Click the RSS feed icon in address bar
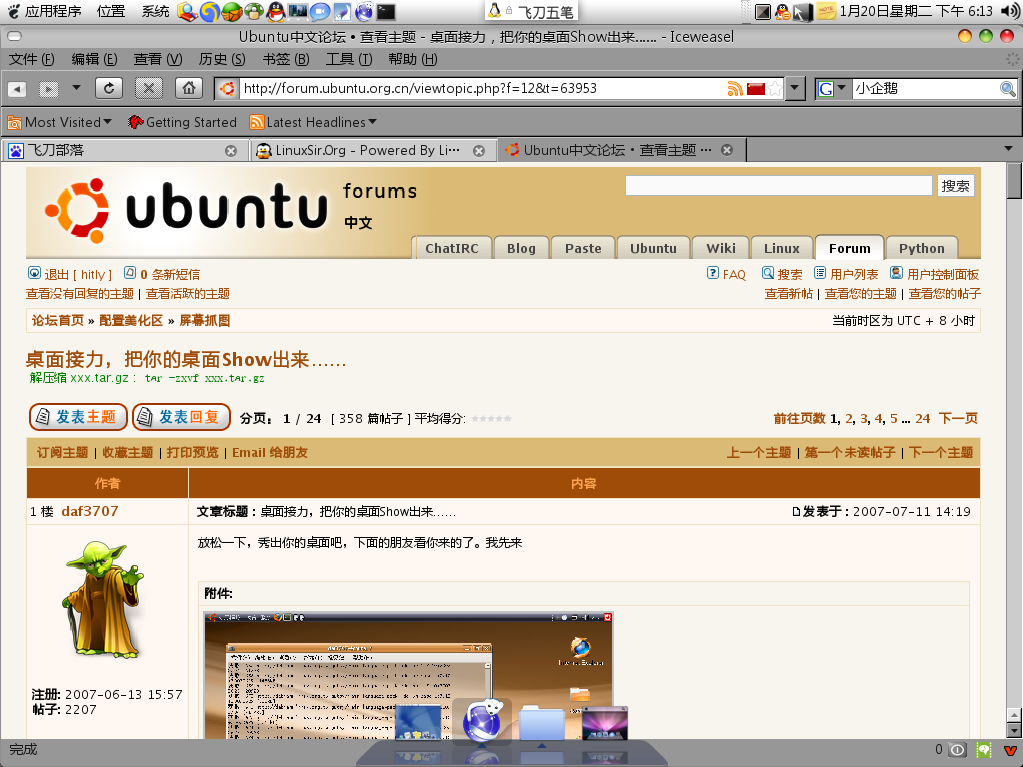1023x767 pixels. 735,89
